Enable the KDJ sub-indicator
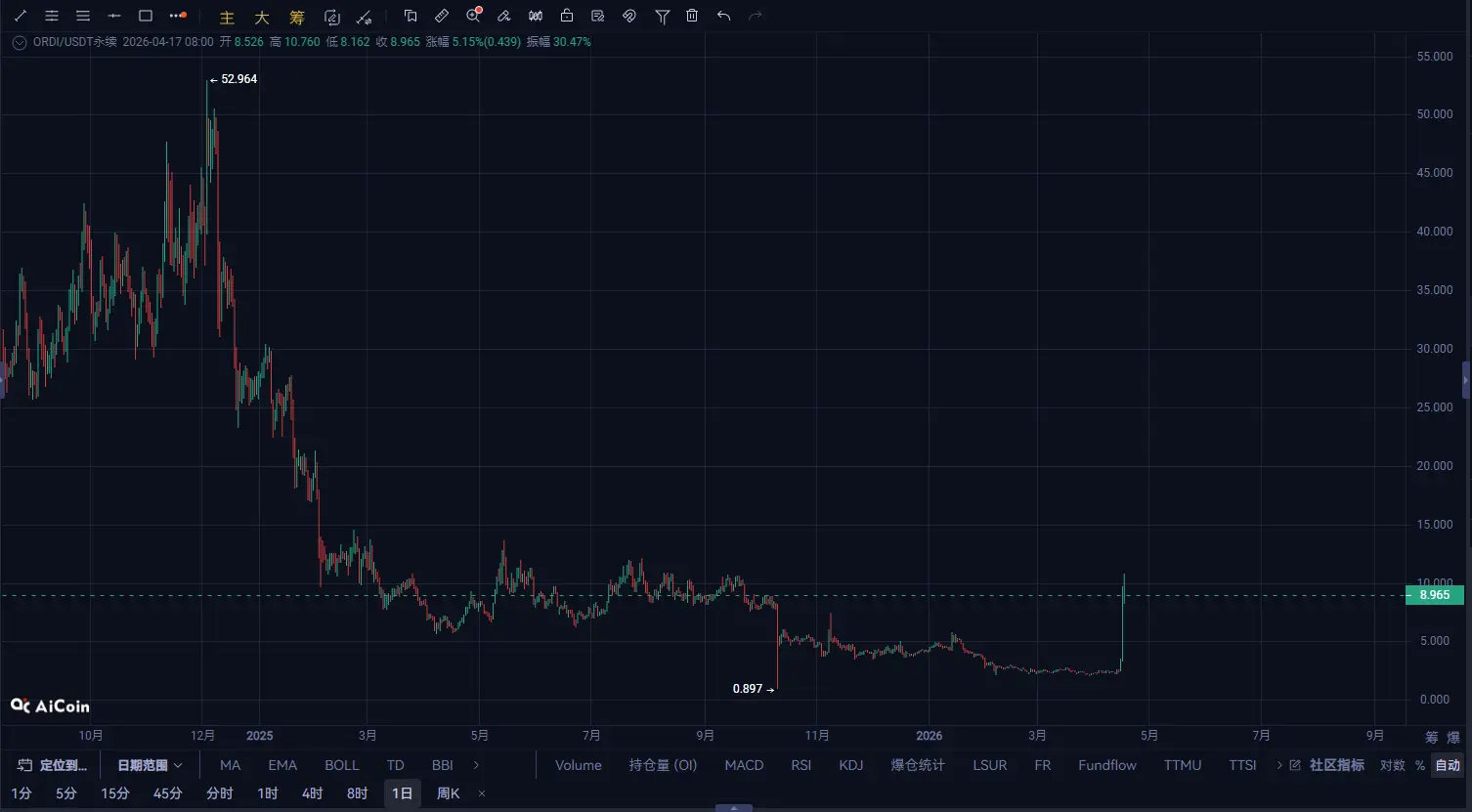 pyautogui.click(x=851, y=765)
